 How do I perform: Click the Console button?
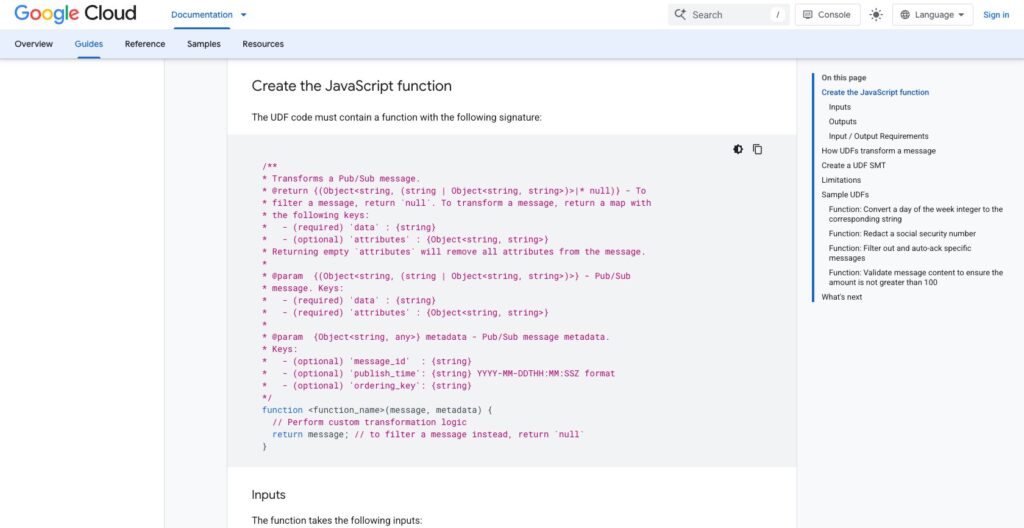click(827, 14)
